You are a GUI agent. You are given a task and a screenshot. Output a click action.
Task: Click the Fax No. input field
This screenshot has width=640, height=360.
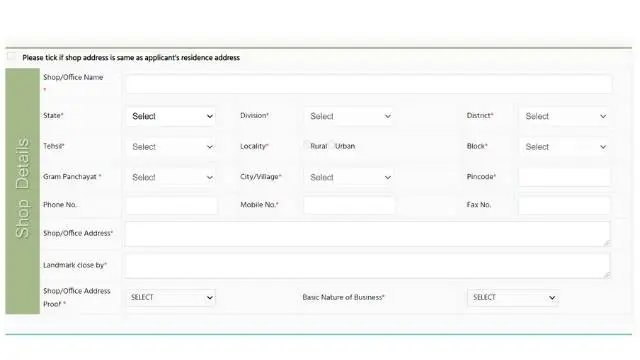(564, 205)
